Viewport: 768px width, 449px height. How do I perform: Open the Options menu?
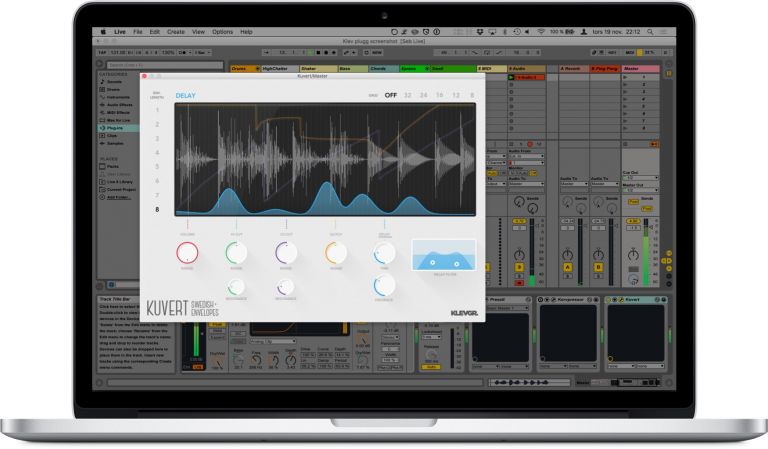[222, 32]
